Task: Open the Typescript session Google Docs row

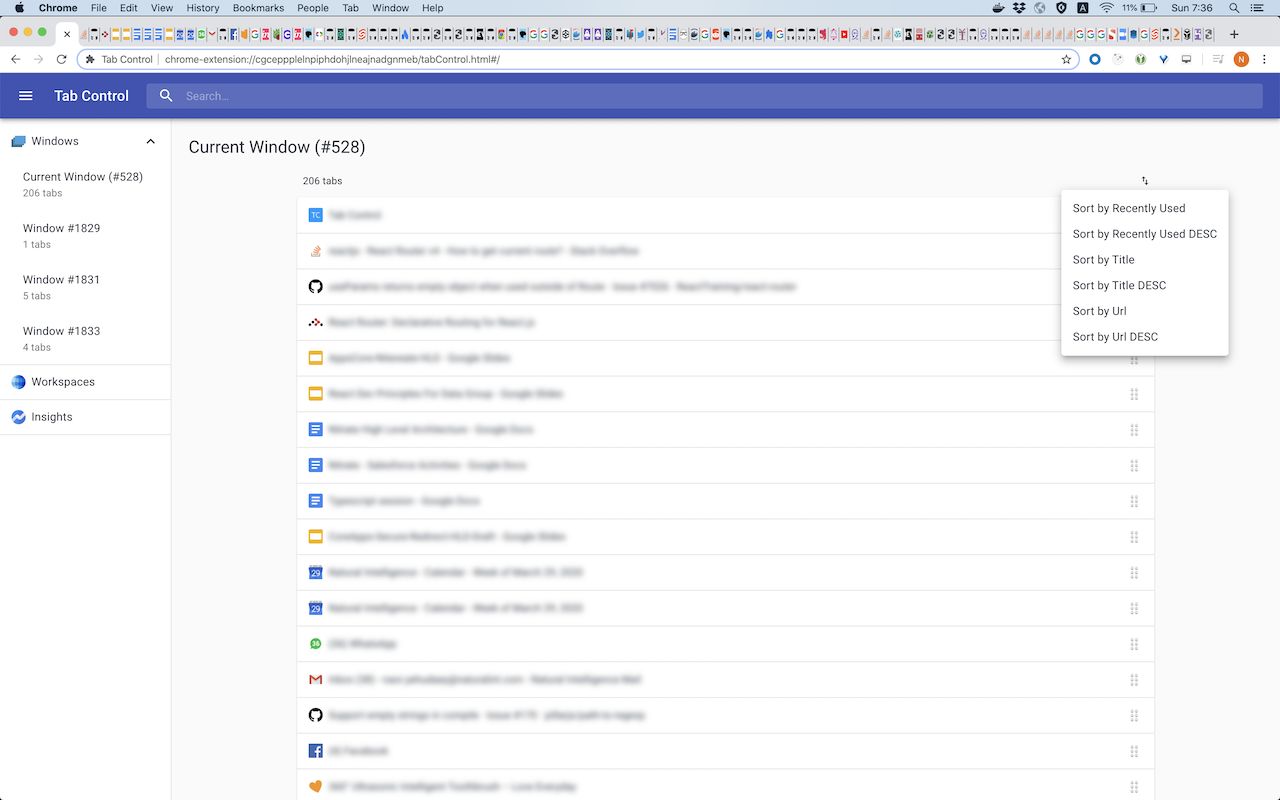Action: pos(725,501)
